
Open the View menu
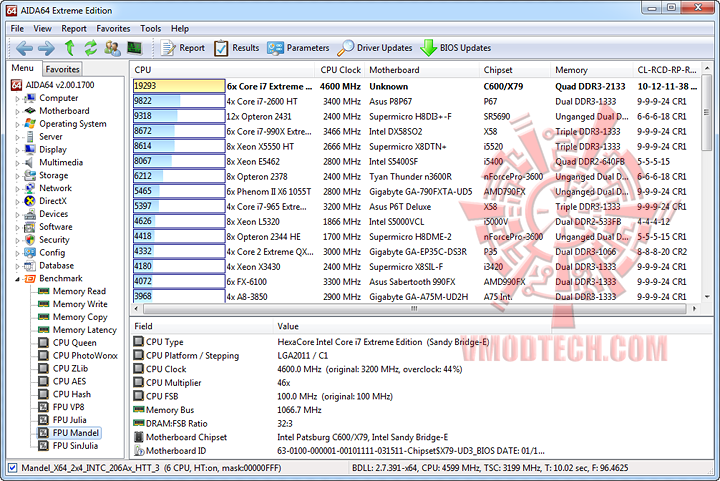tap(42, 28)
